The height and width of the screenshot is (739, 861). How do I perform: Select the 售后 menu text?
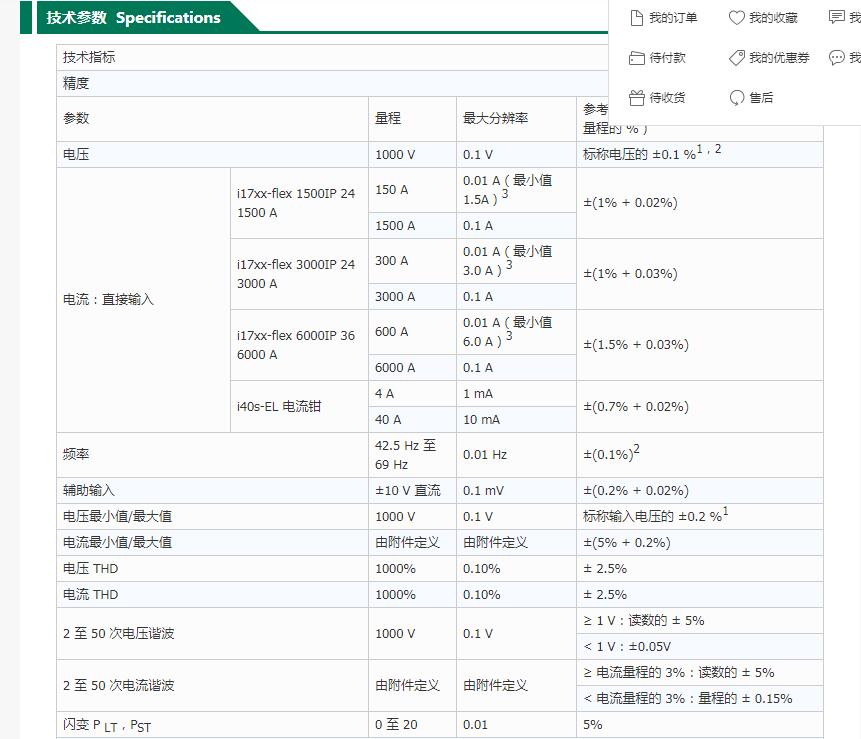761,98
